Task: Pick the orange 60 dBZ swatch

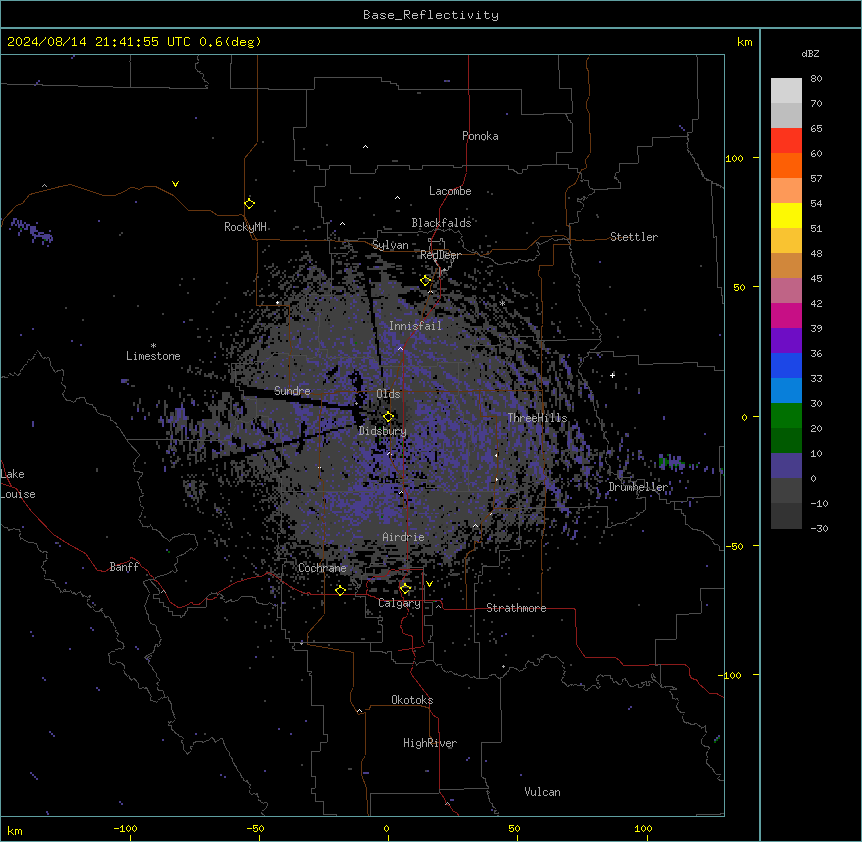Action: coord(786,165)
